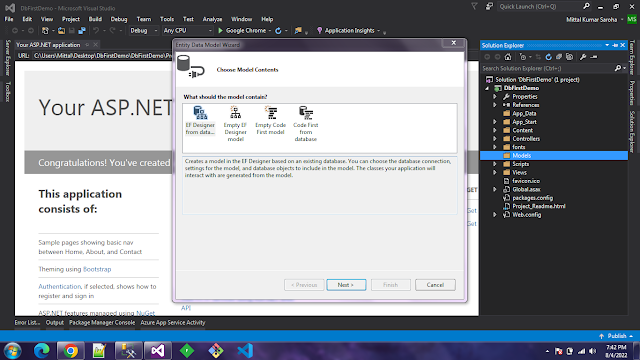Open the Team menu
Screen dimensions: 640x360
click(144, 19)
